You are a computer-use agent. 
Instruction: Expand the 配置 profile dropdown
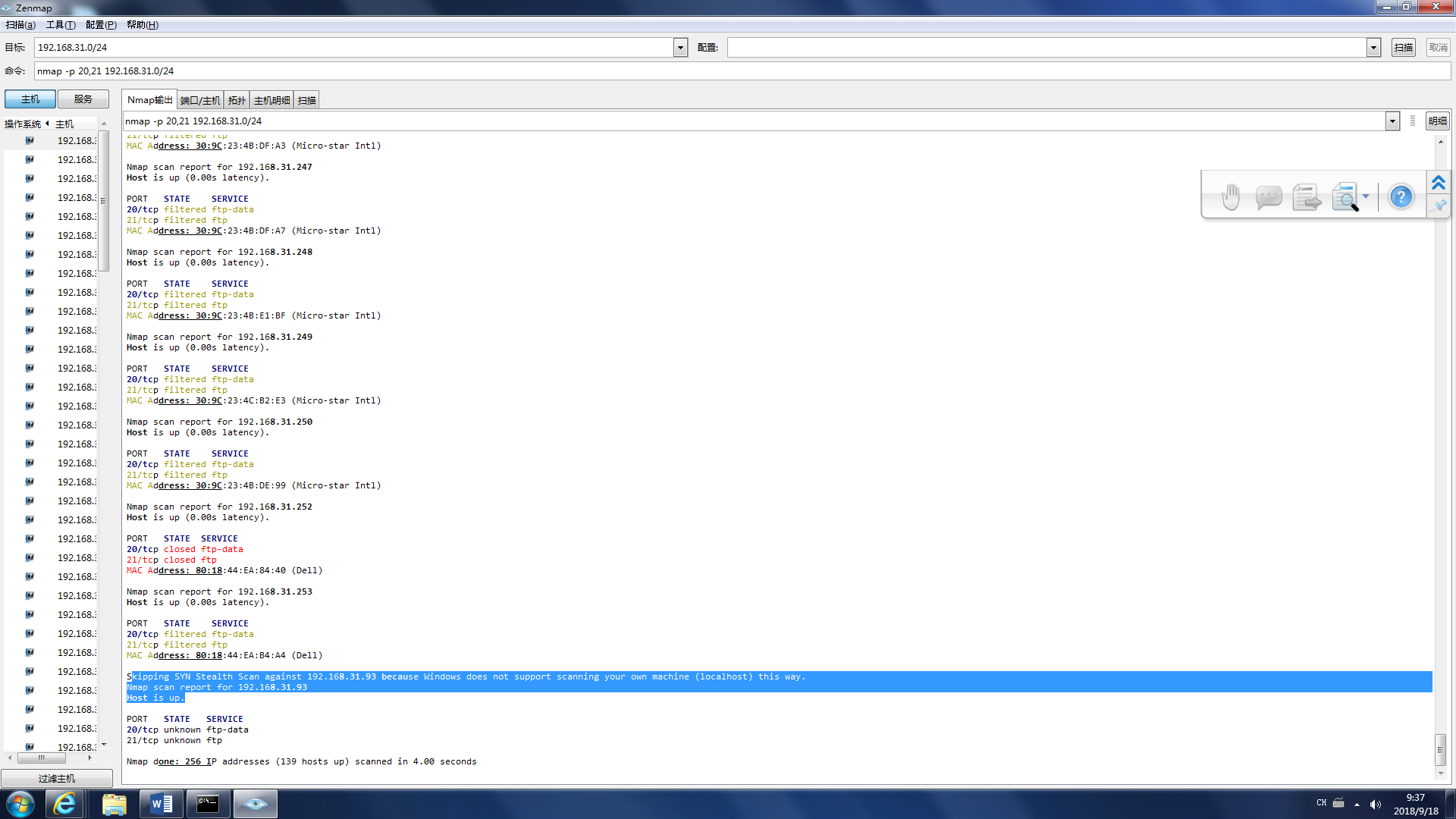(1373, 48)
